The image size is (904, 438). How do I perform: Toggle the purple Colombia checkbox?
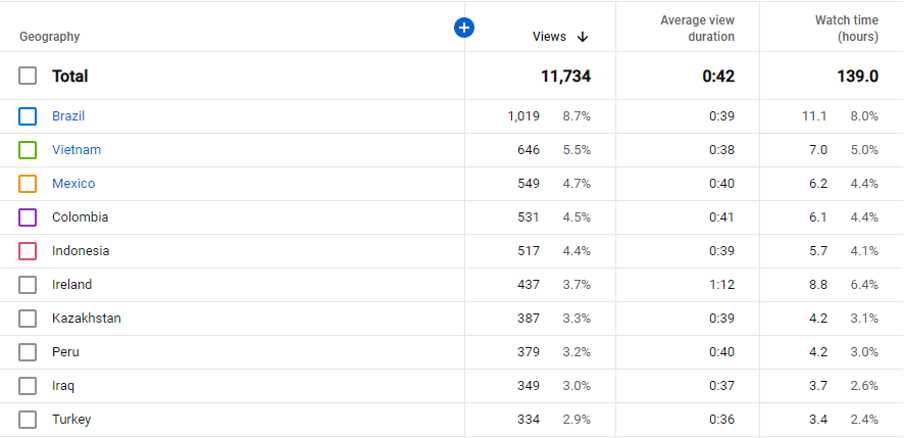pyautogui.click(x=27, y=217)
